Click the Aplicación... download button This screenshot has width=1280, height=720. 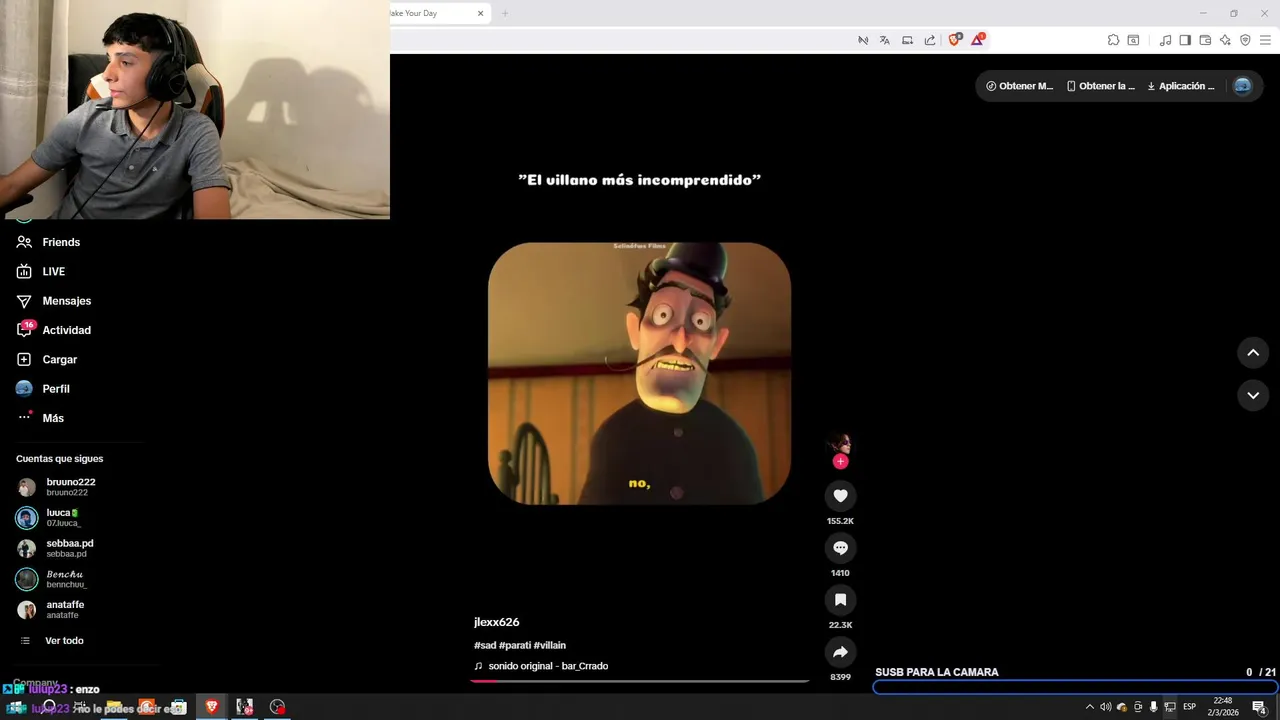1181,86
